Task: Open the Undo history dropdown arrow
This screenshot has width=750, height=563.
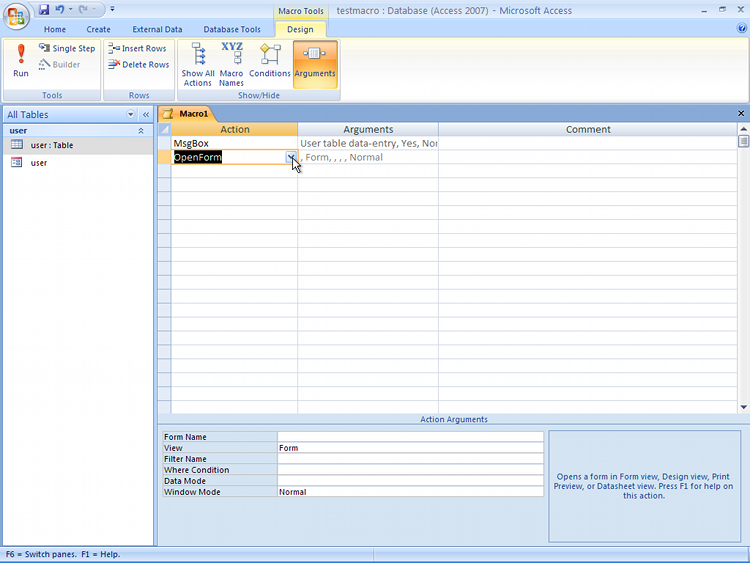Action: point(70,9)
